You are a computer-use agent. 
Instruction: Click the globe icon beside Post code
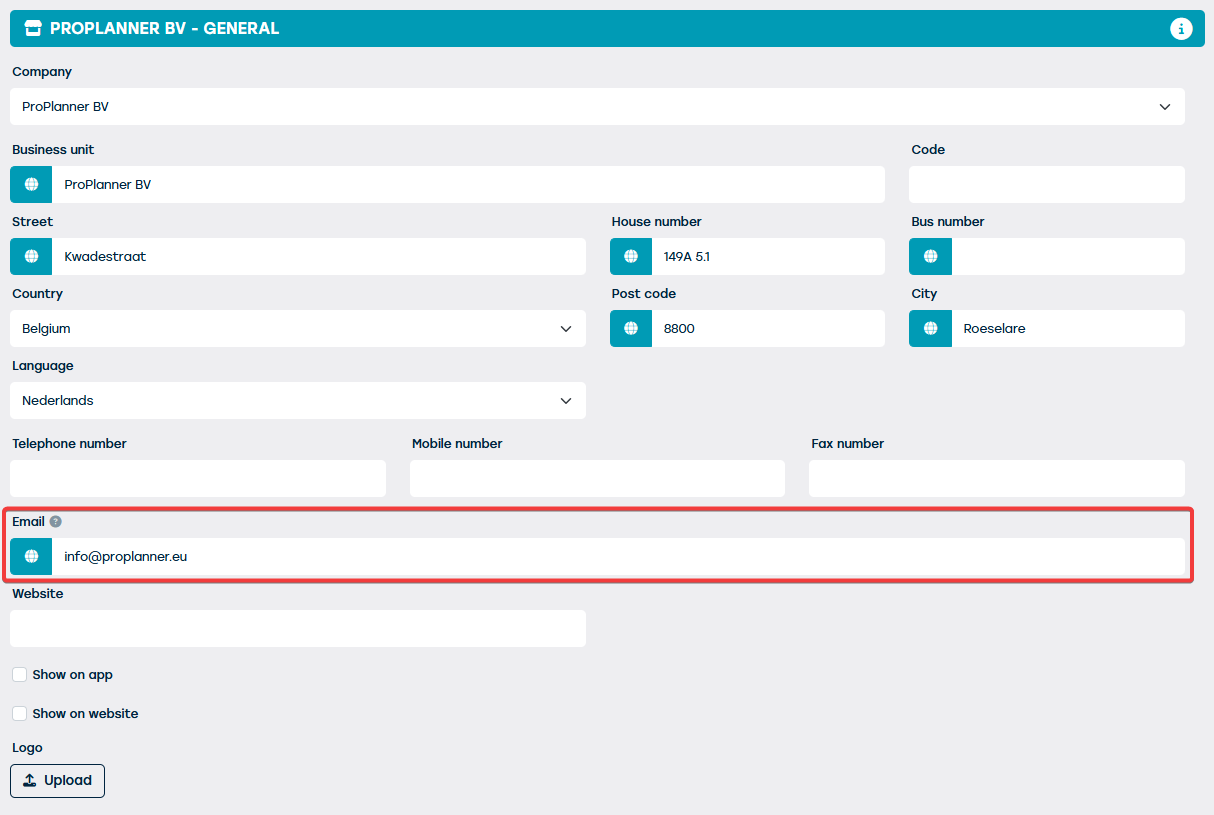pos(631,329)
